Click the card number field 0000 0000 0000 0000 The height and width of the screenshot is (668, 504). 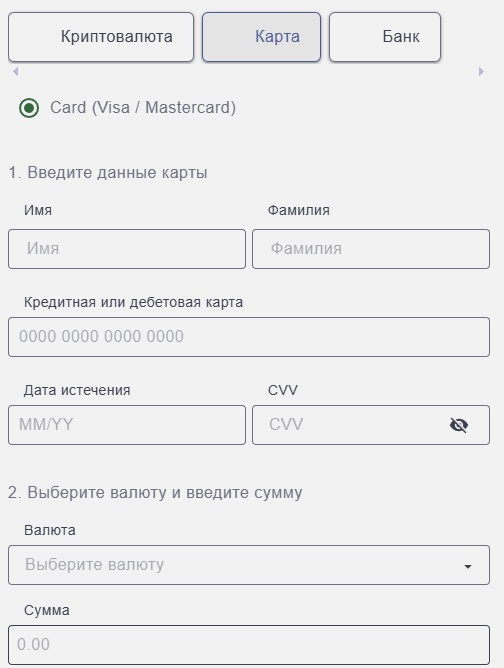click(x=249, y=337)
